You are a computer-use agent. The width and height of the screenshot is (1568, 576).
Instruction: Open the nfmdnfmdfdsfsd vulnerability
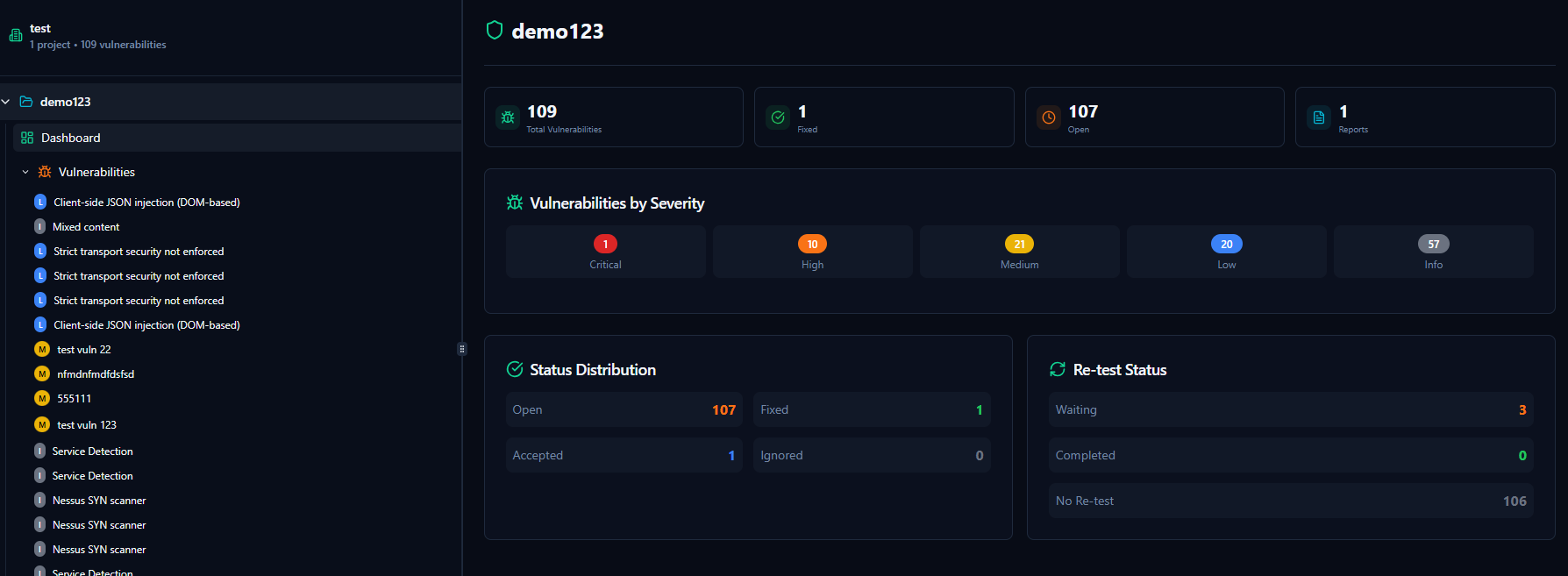click(x=96, y=373)
